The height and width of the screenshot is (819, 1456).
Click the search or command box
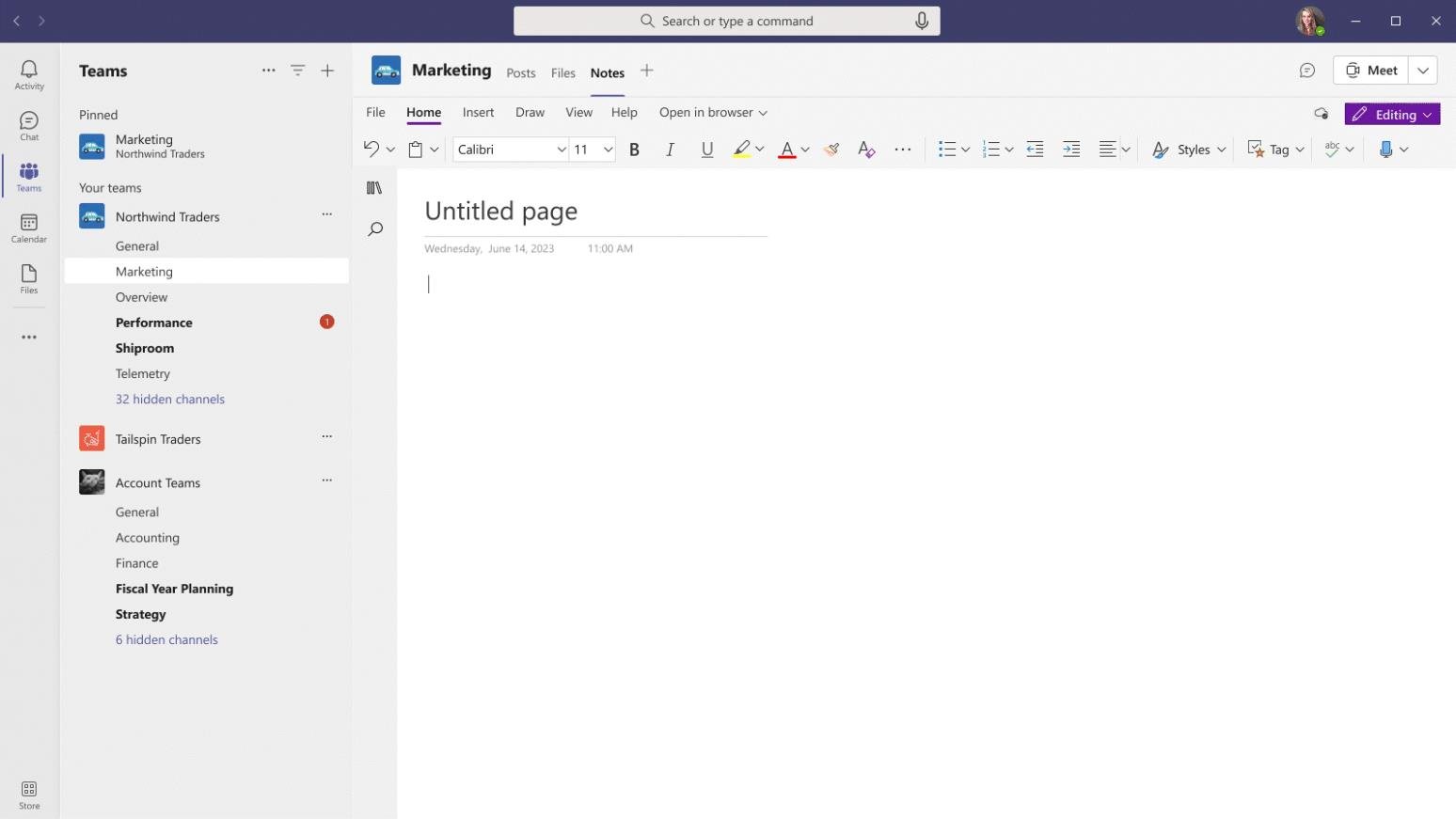727,21
